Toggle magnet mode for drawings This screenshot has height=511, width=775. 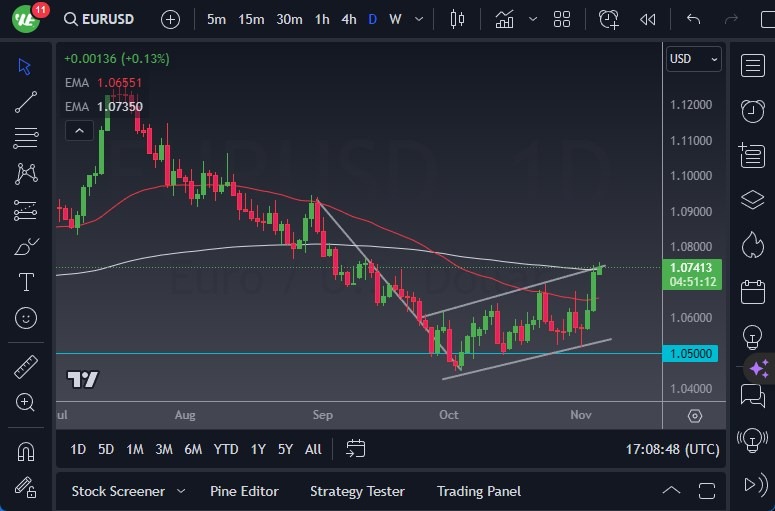point(27,451)
